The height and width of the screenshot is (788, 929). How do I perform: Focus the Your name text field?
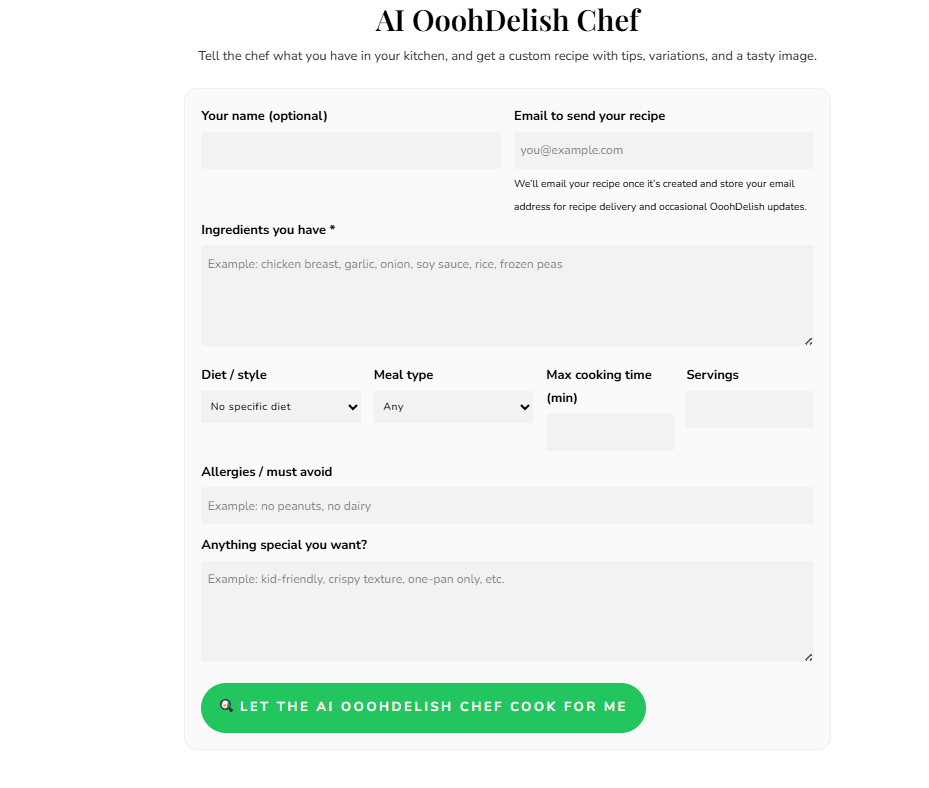(350, 151)
